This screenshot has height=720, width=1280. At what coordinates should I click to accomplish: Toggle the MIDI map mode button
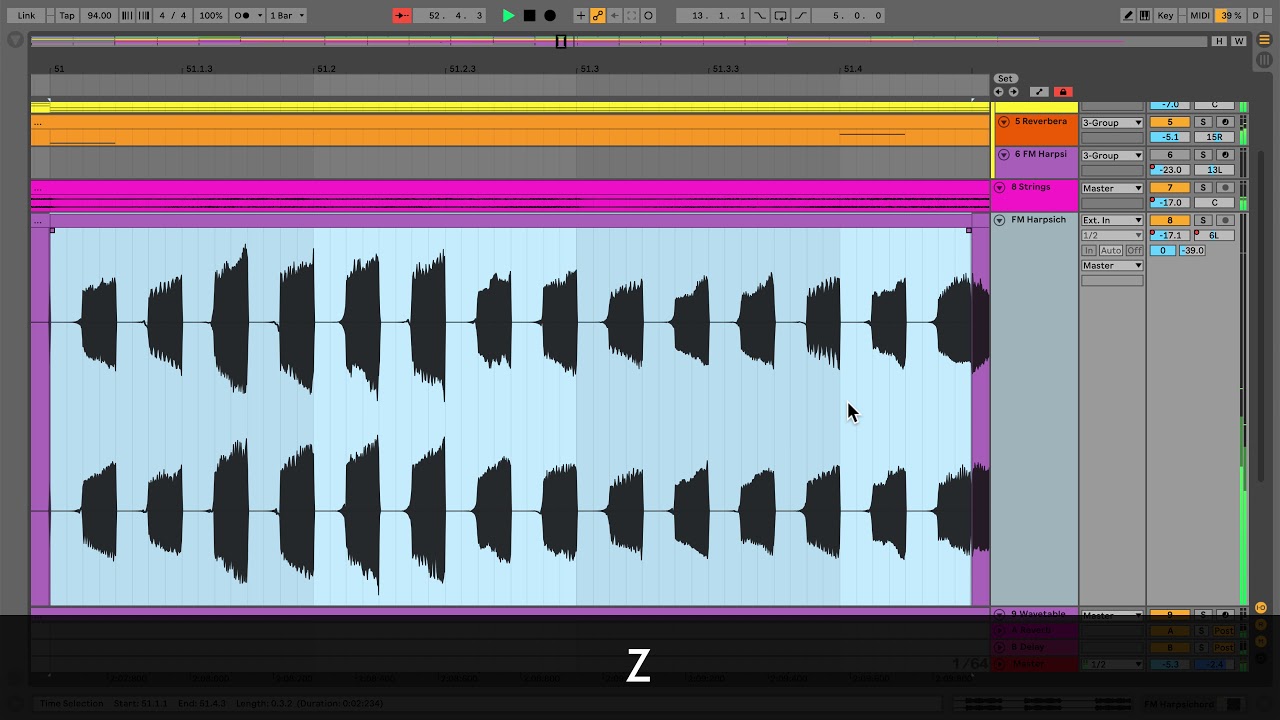pos(1199,15)
